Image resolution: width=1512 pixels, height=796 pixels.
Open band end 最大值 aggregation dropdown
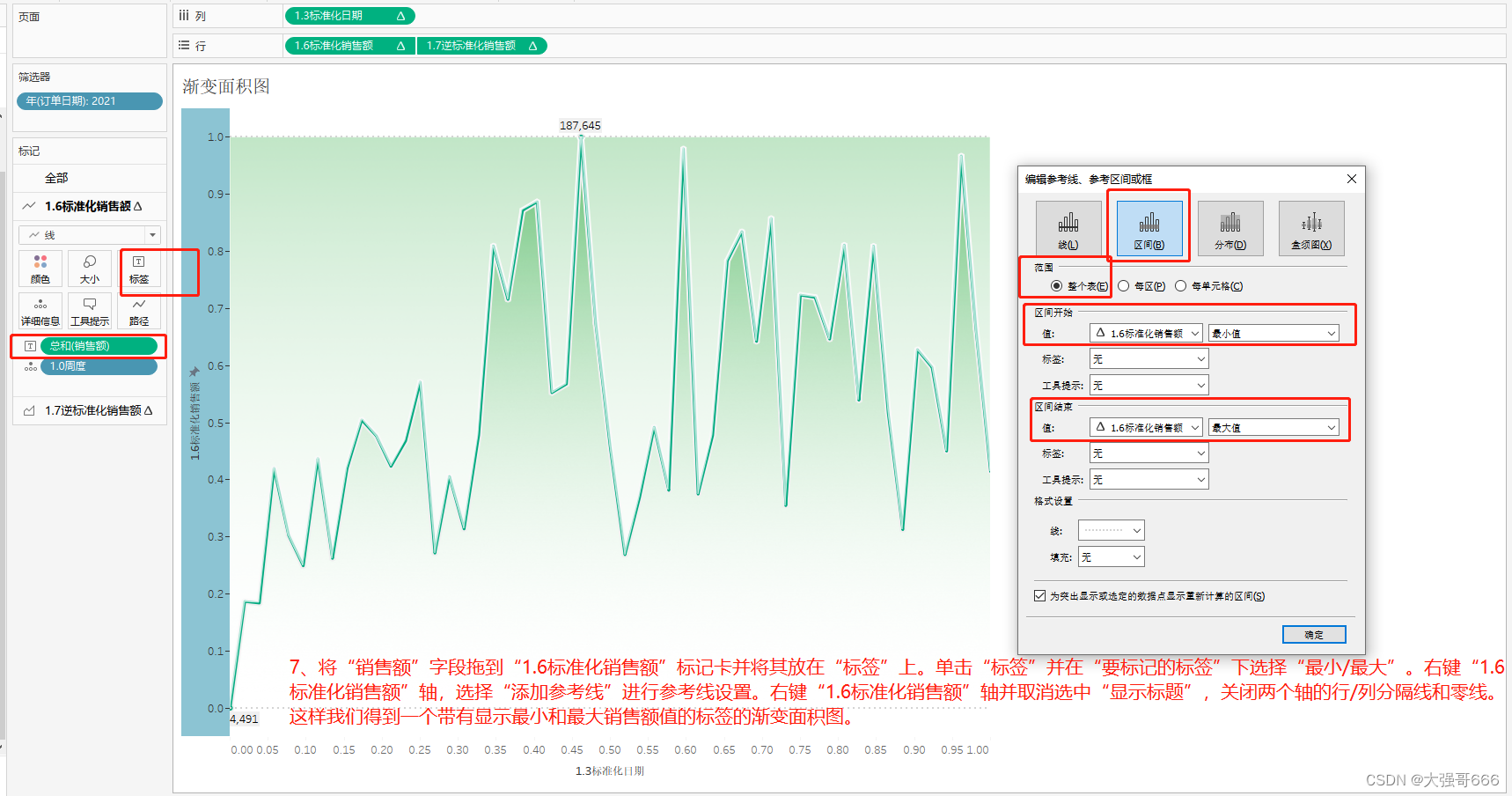click(x=1274, y=427)
